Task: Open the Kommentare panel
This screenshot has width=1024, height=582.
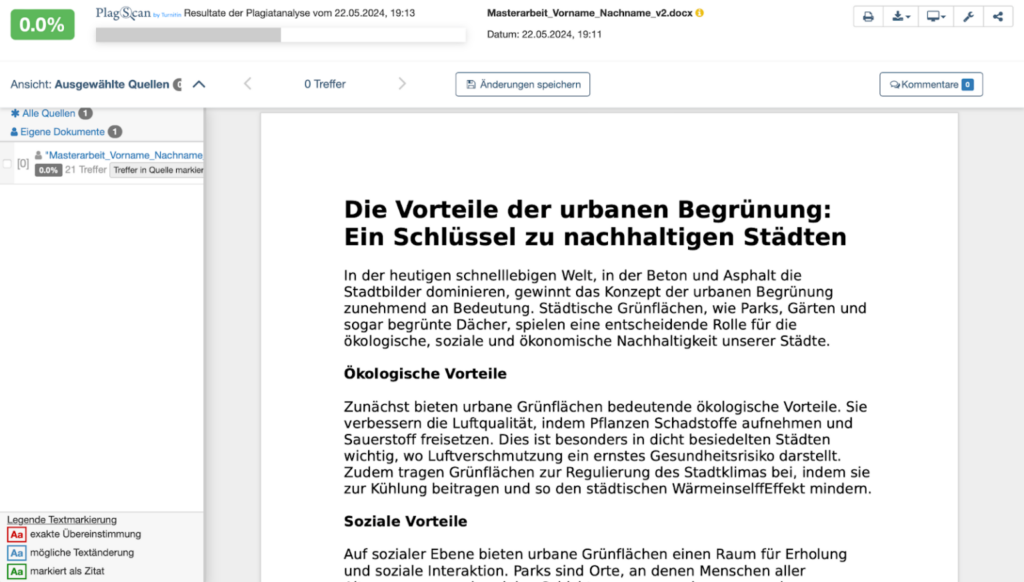Action: click(931, 84)
